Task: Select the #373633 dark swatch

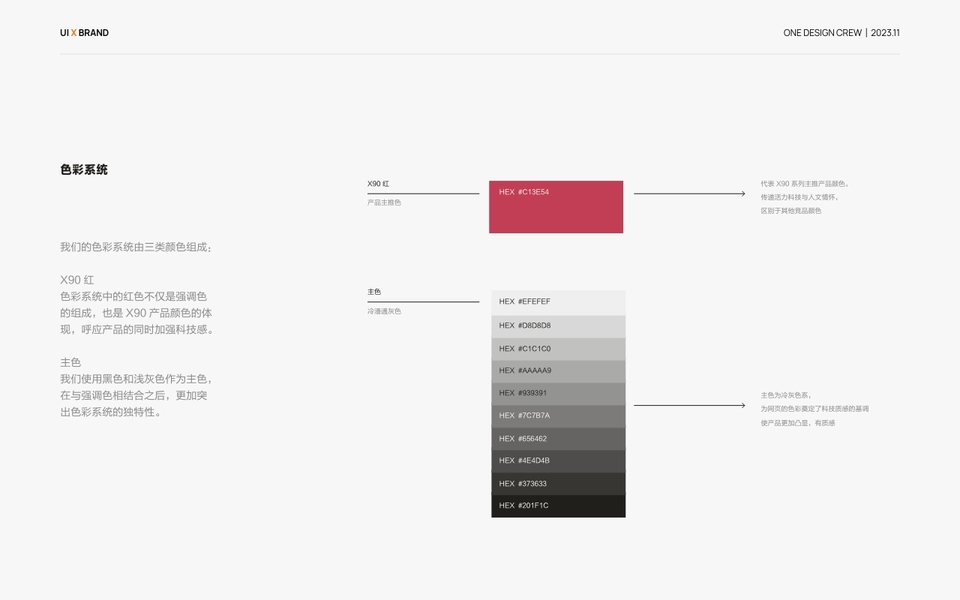Action: [558, 484]
